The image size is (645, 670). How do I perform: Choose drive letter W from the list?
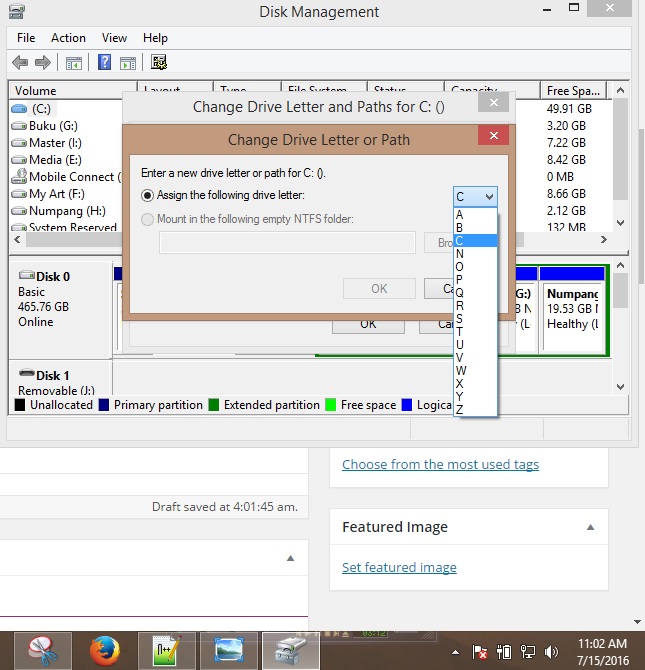[x=475, y=370]
